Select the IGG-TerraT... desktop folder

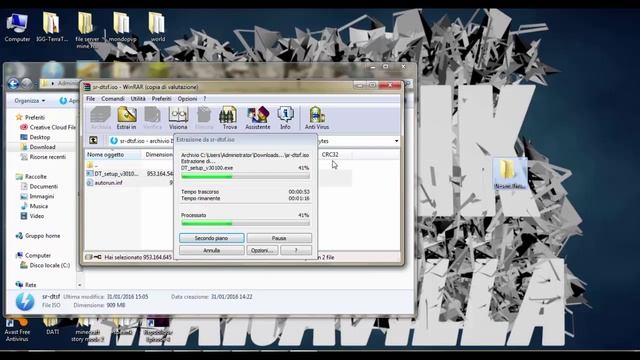pos(51,27)
